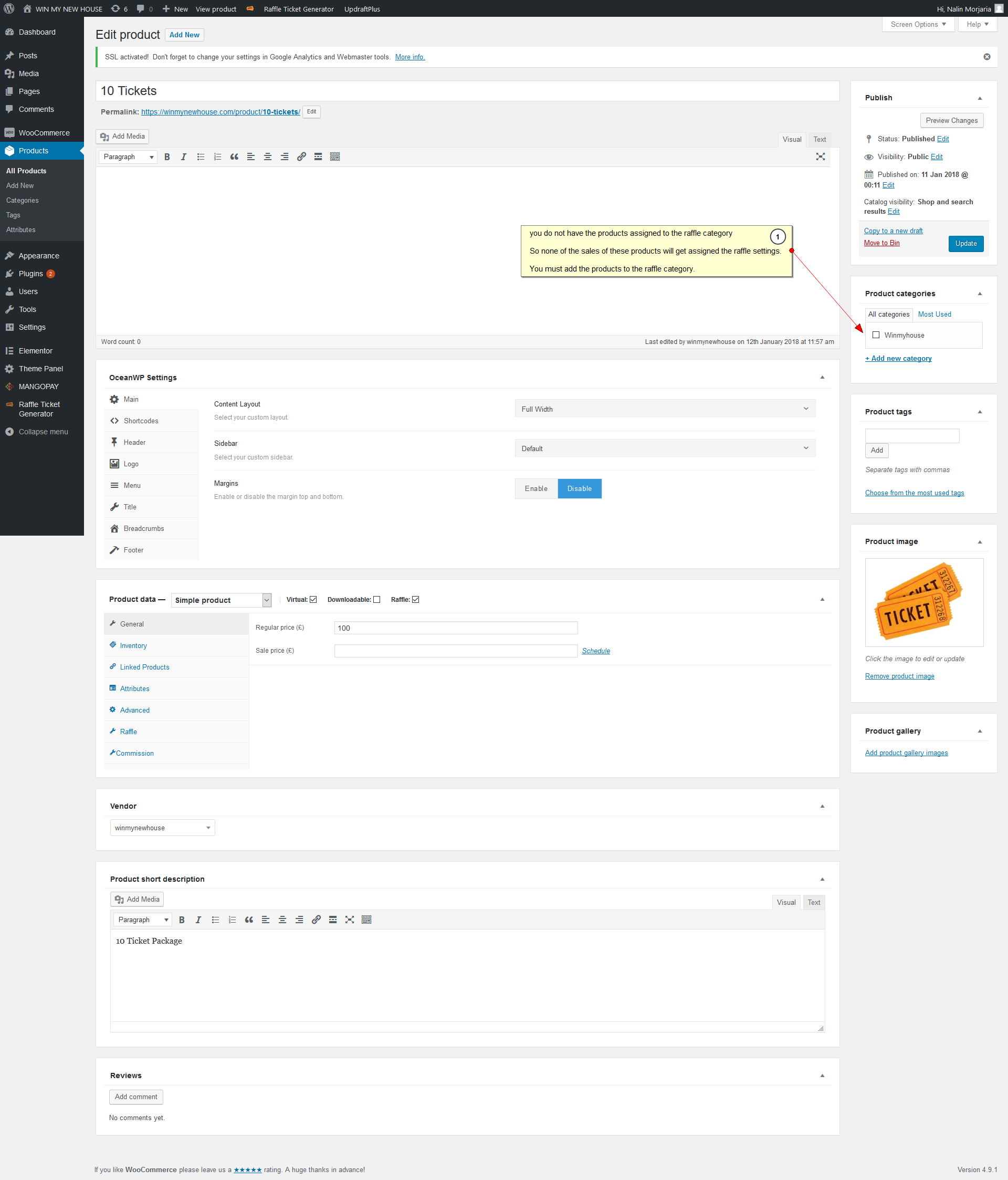This screenshot has height=1180, width=1008.
Task: Click the Add new category link
Action: click(x=898, y=358)
